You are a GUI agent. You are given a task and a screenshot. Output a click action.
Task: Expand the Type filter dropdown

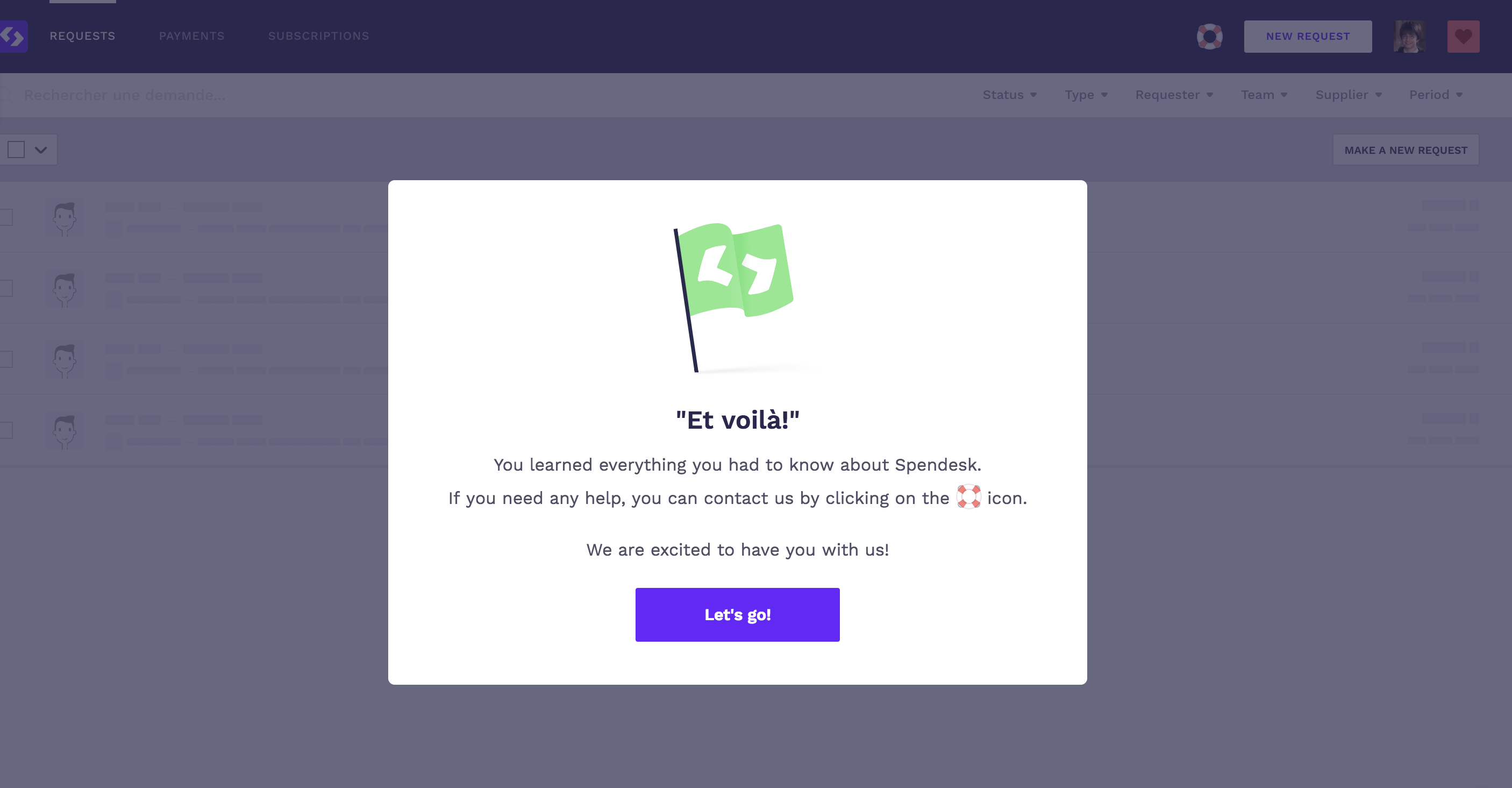click(x=1085, y=94)
